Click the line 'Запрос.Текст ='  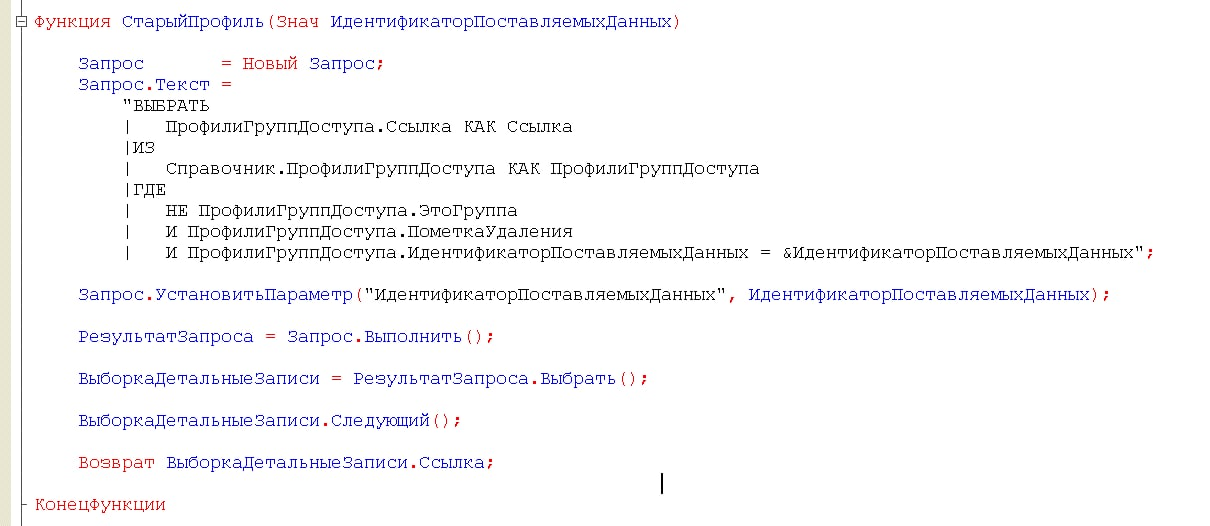[154, 84]
